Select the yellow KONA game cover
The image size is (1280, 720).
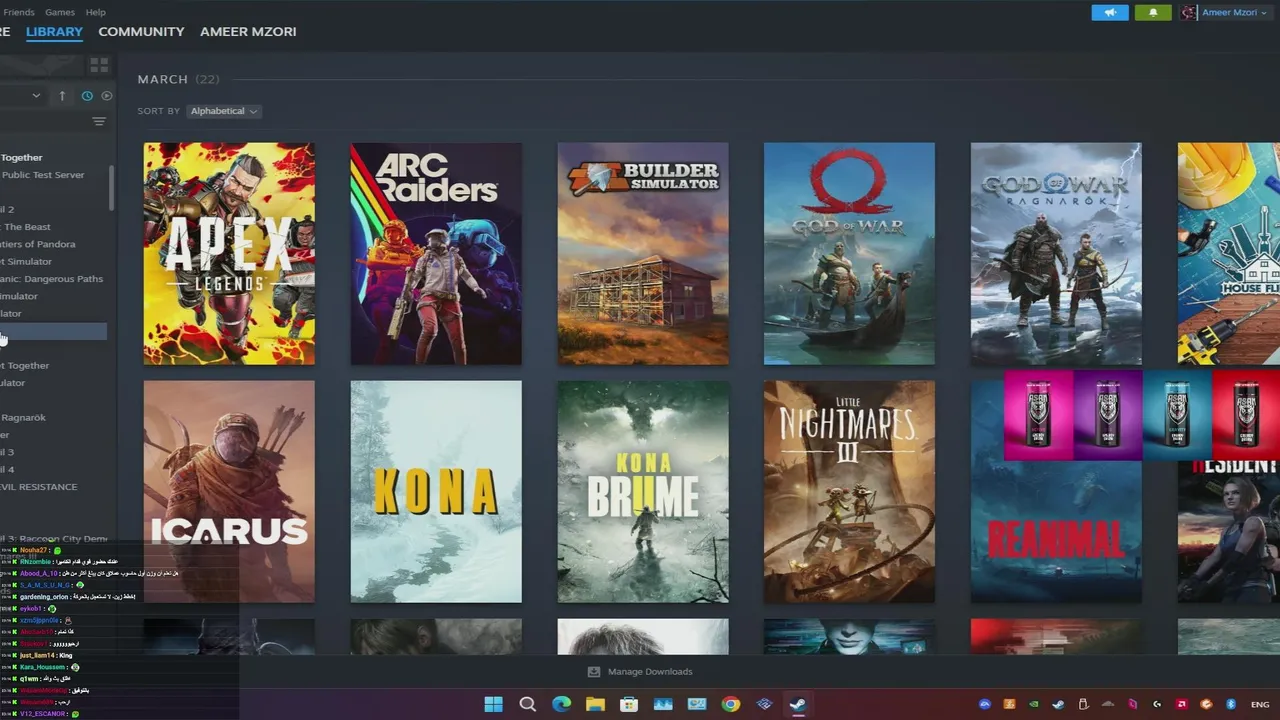click(436, 492)
